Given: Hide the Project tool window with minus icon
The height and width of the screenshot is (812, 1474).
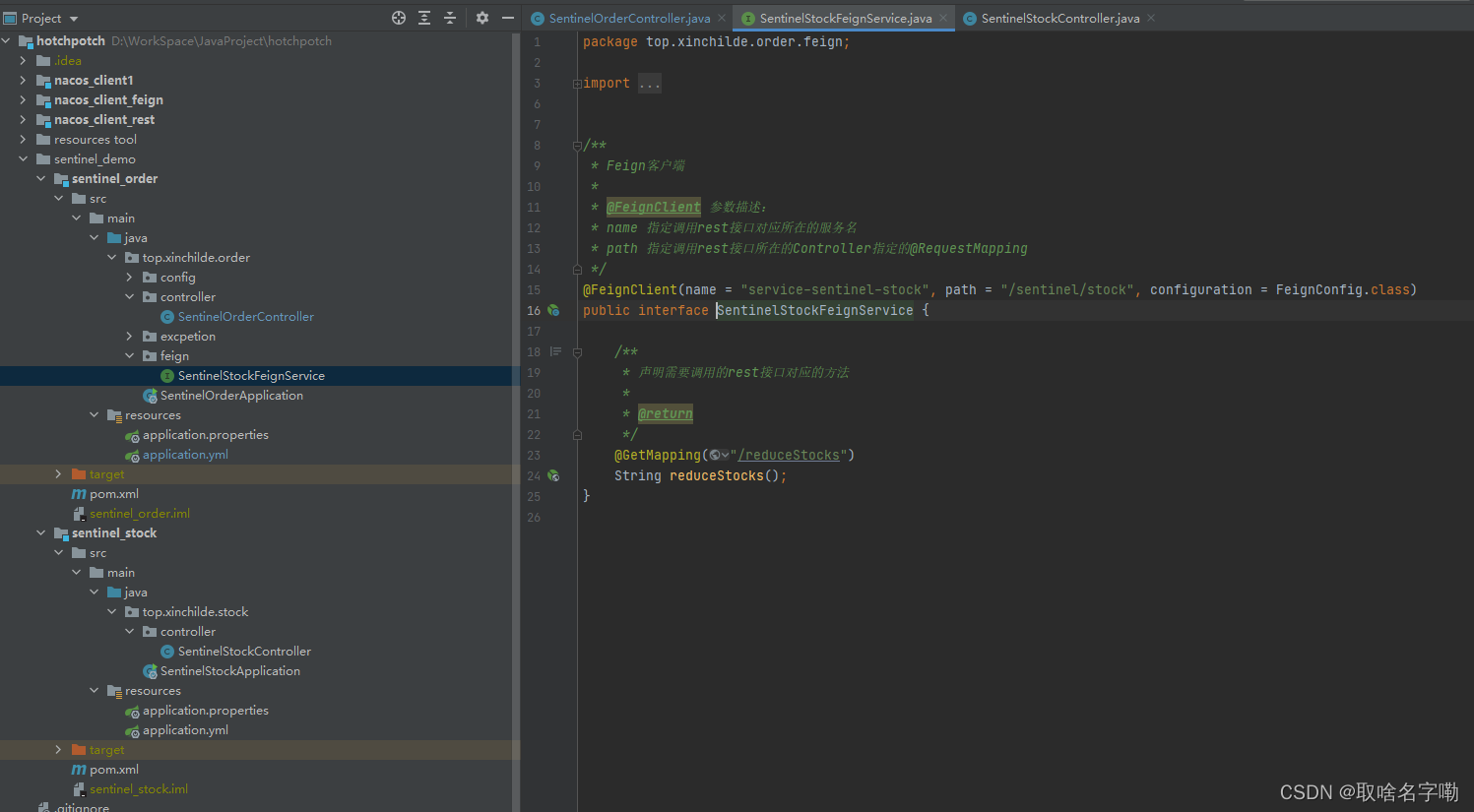Looking at the screenshot, I should (x=508, y=18).
